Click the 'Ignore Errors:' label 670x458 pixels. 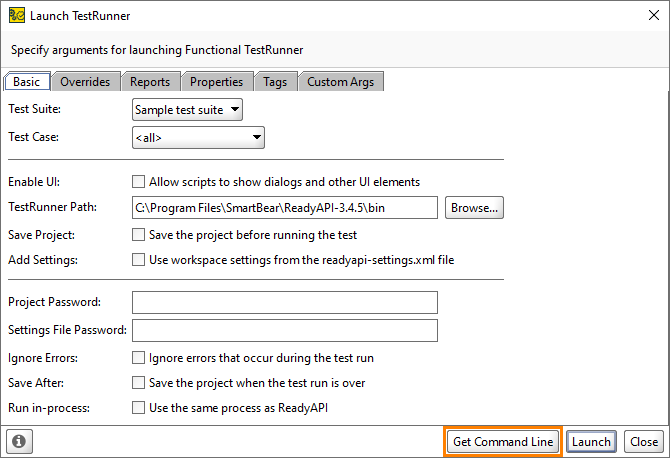point(43,358)
